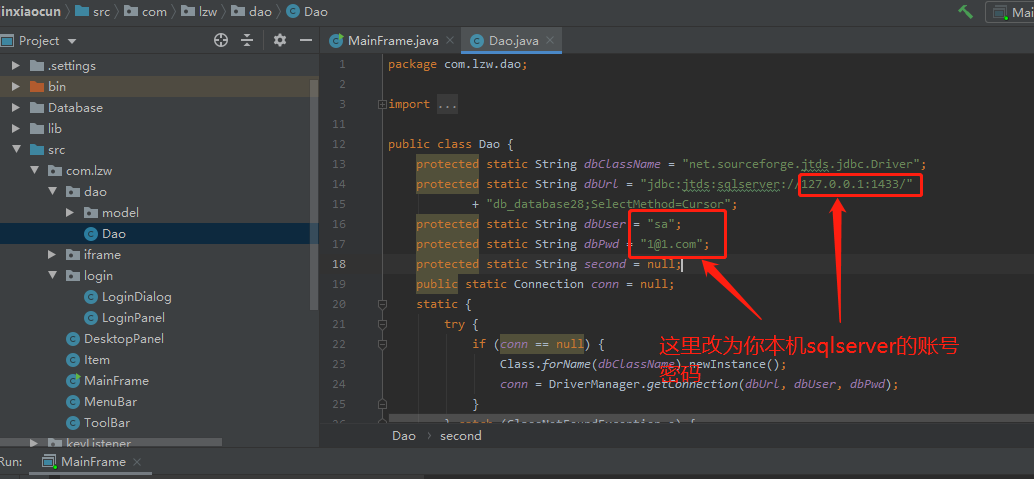
Task: Click the Dao class breadcrumb at top
Action: tap(307, 11)
